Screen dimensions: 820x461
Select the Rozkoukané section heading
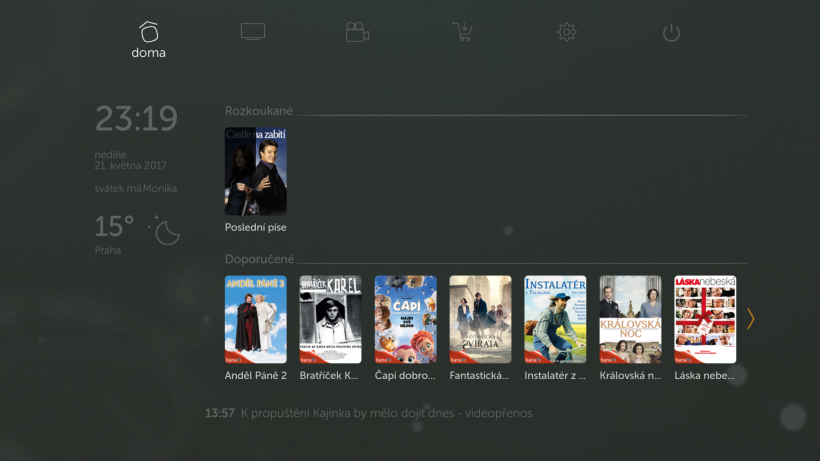(x=259, y=111)
